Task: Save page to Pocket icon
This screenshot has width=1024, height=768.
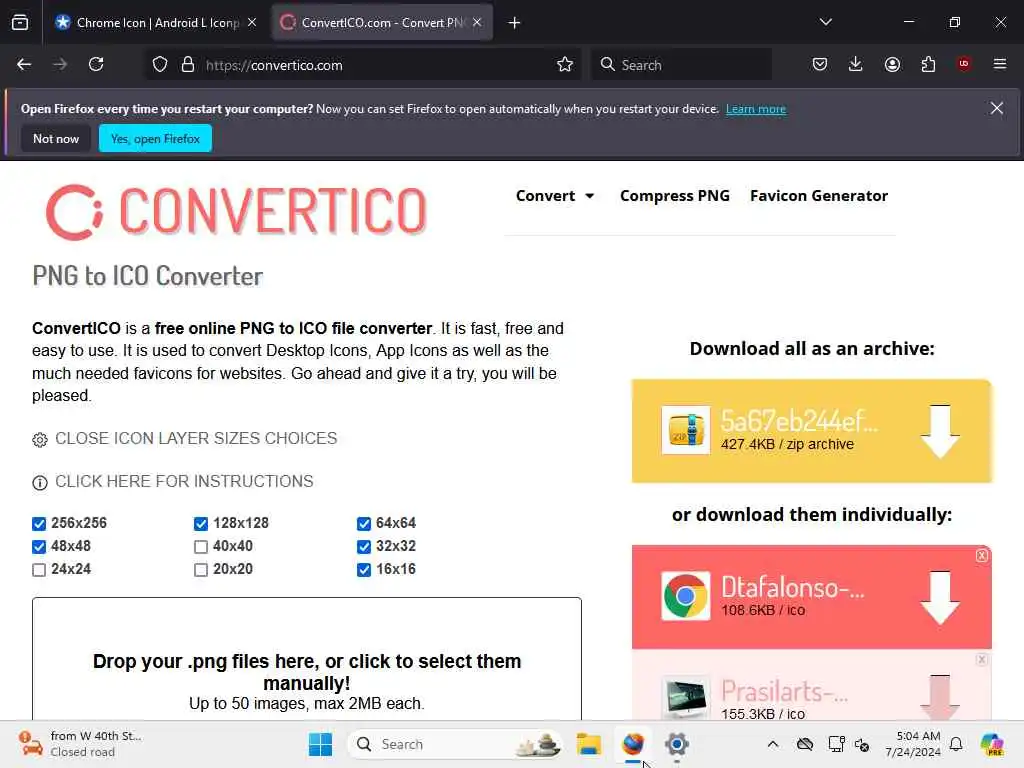Action: [x=820, y=65]
